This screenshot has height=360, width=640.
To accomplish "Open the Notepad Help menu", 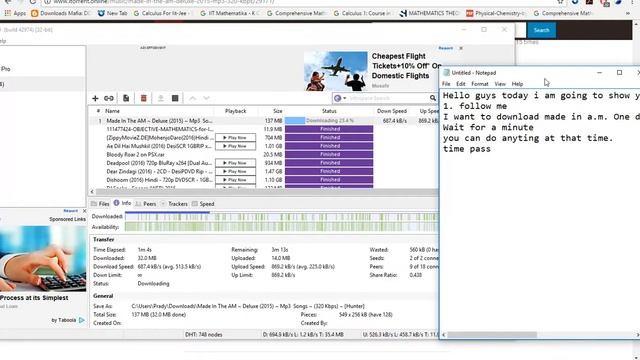I will pos(517,84).
